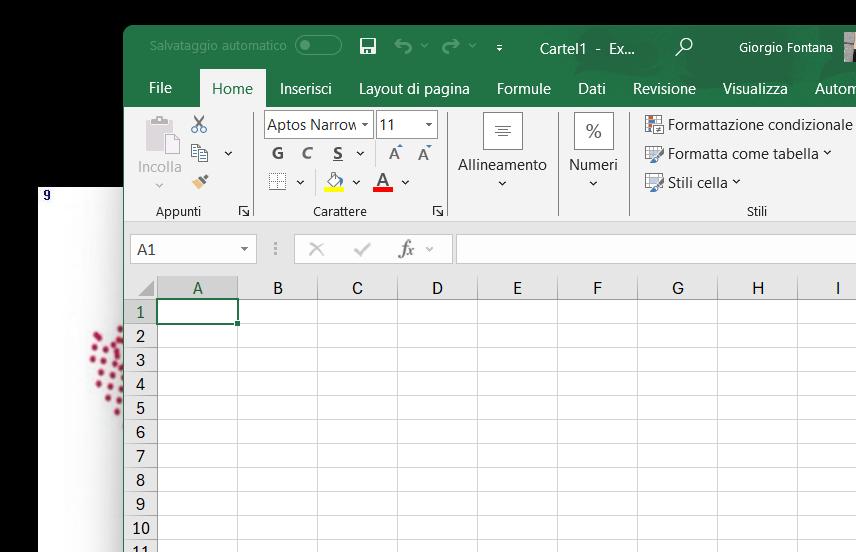Open the Name Box dropdown arrow
This screenshot has height=552, width=856.
tap(244, 249)
